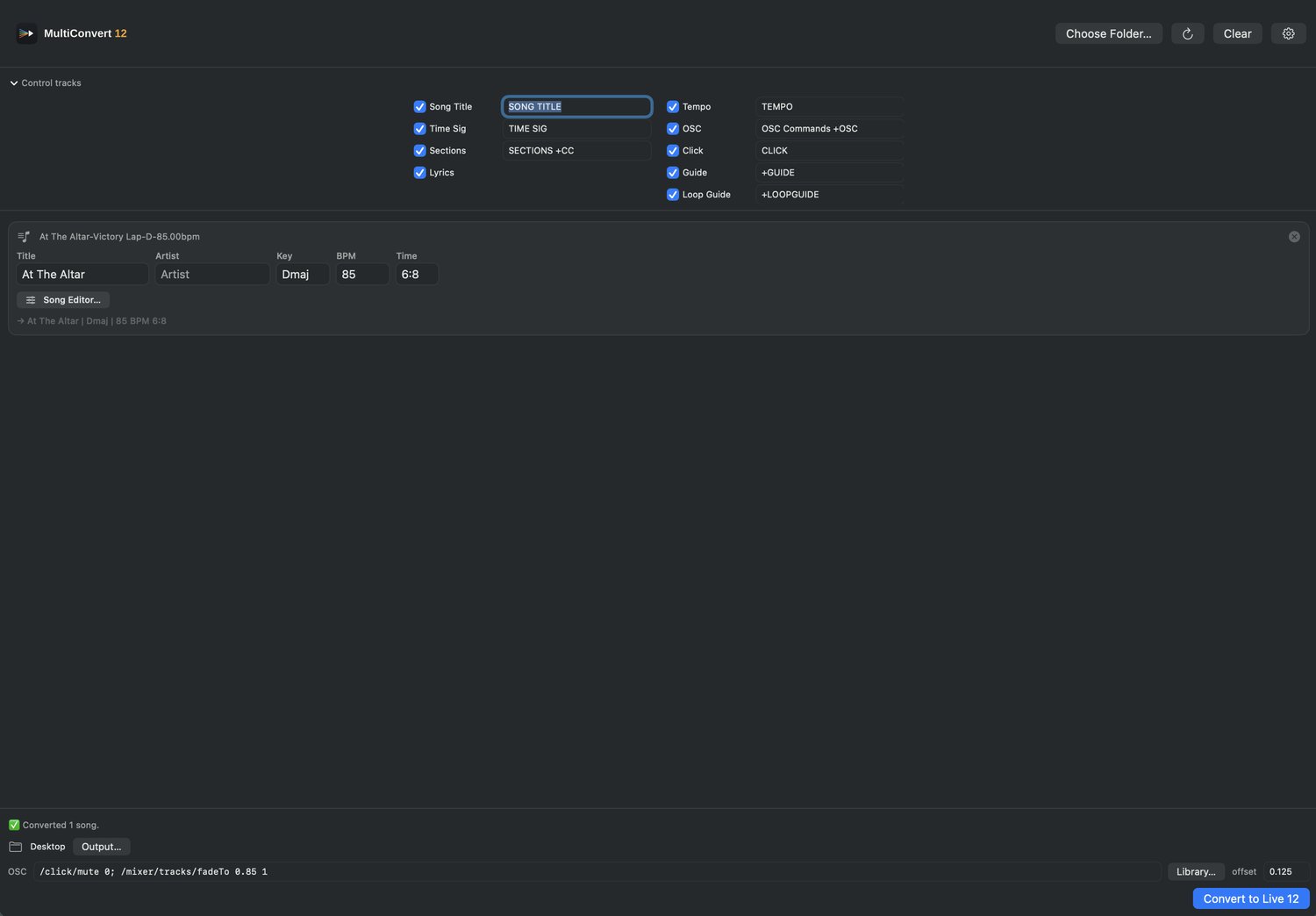Uncheck the Song Title checkbox
Screen dimensions: 1316x916
point(419,106)
